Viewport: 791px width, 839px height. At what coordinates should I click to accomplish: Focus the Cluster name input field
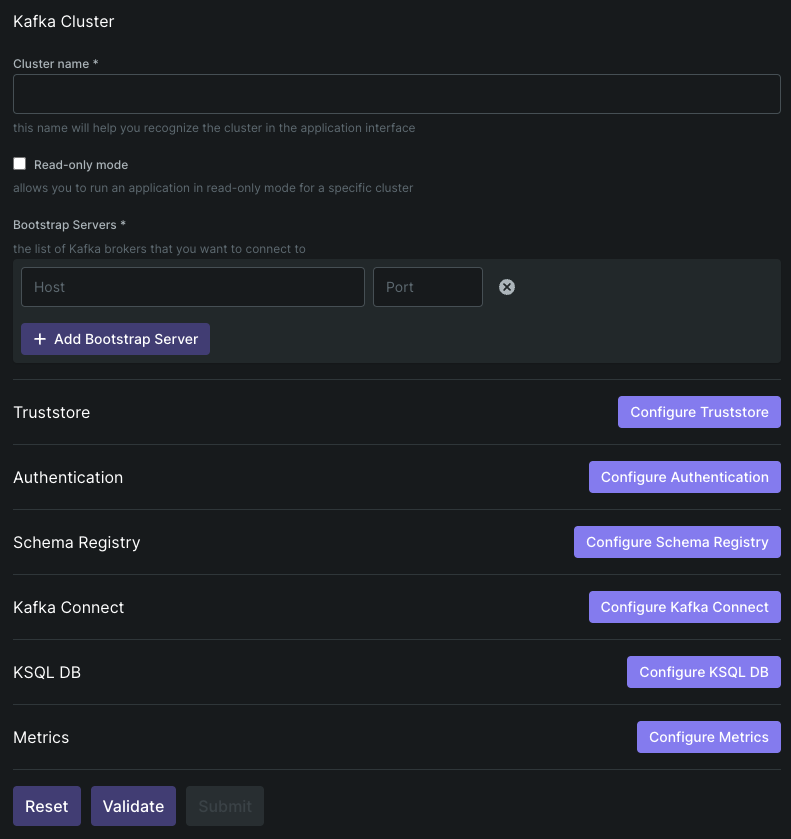397,94
